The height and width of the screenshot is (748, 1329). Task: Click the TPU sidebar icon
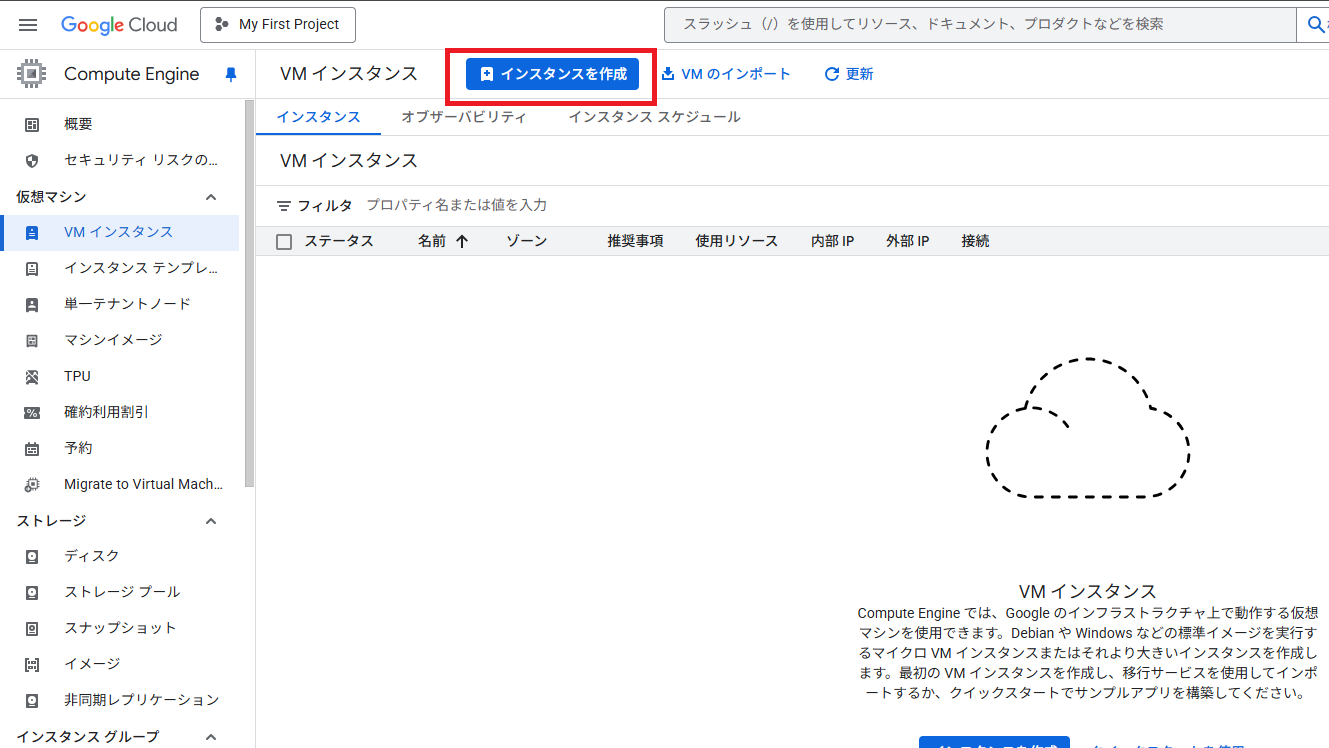coord(32,377)
